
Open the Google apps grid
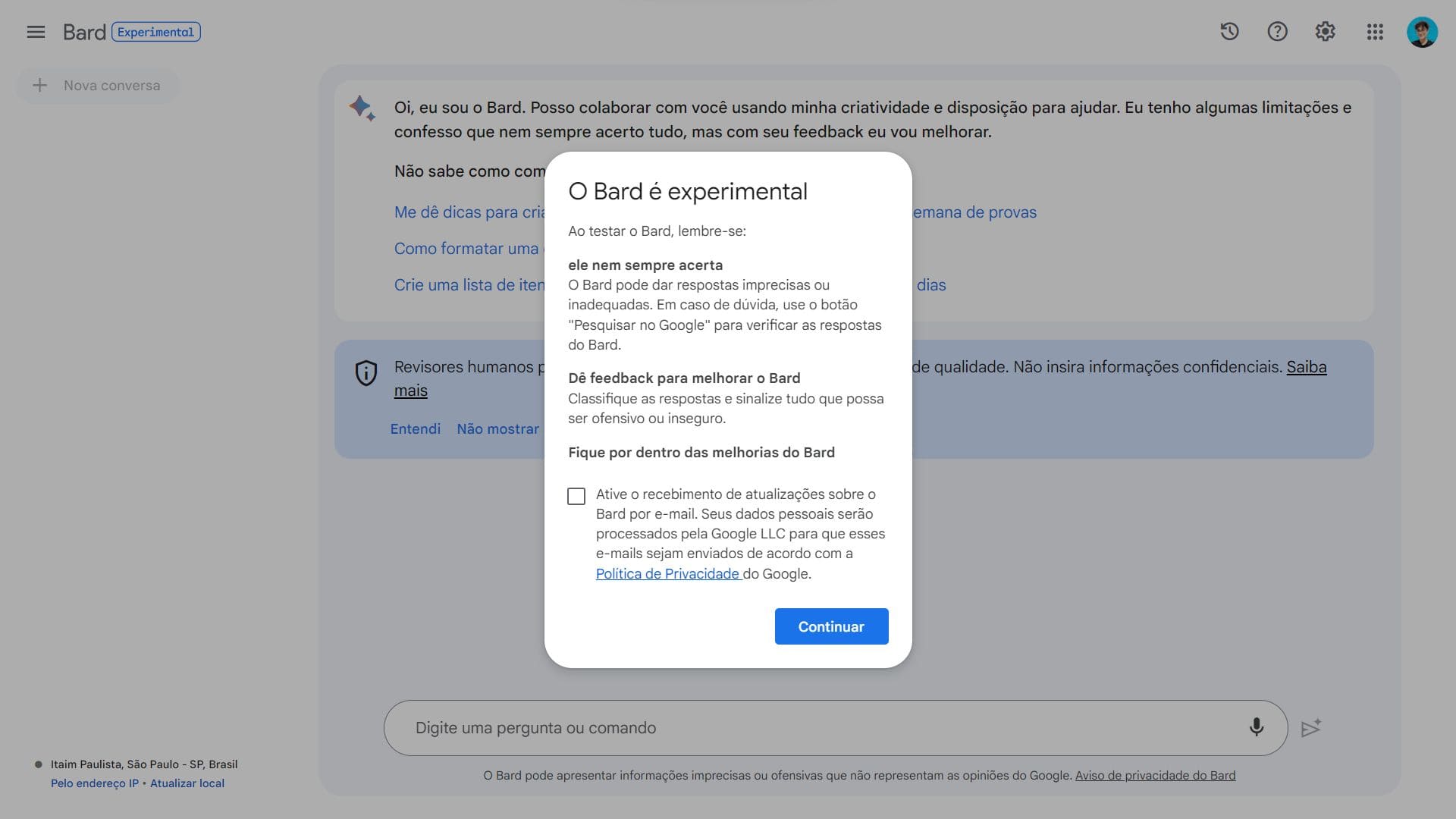[x=1375, y=32]
